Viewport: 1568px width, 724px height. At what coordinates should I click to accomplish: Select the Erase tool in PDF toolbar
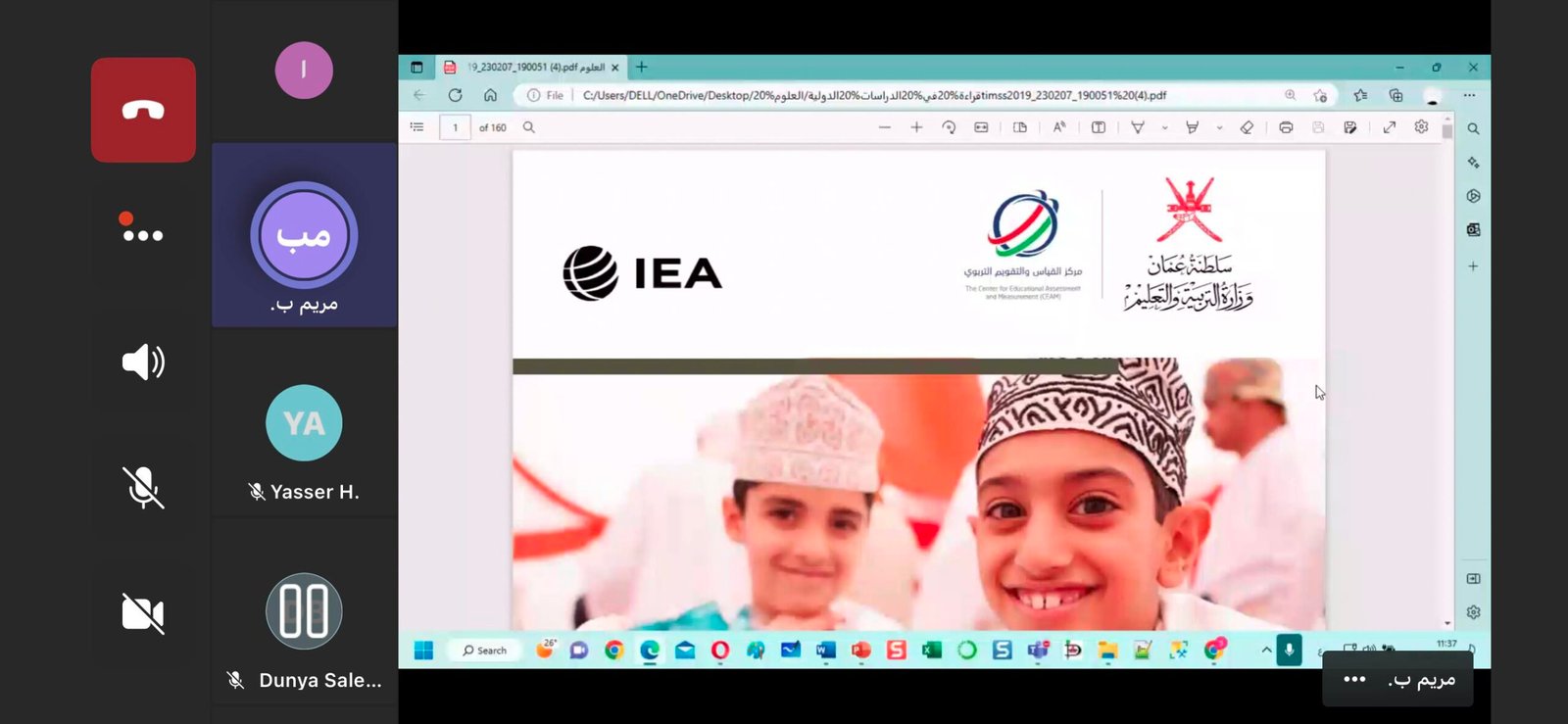pos(1247,127)
